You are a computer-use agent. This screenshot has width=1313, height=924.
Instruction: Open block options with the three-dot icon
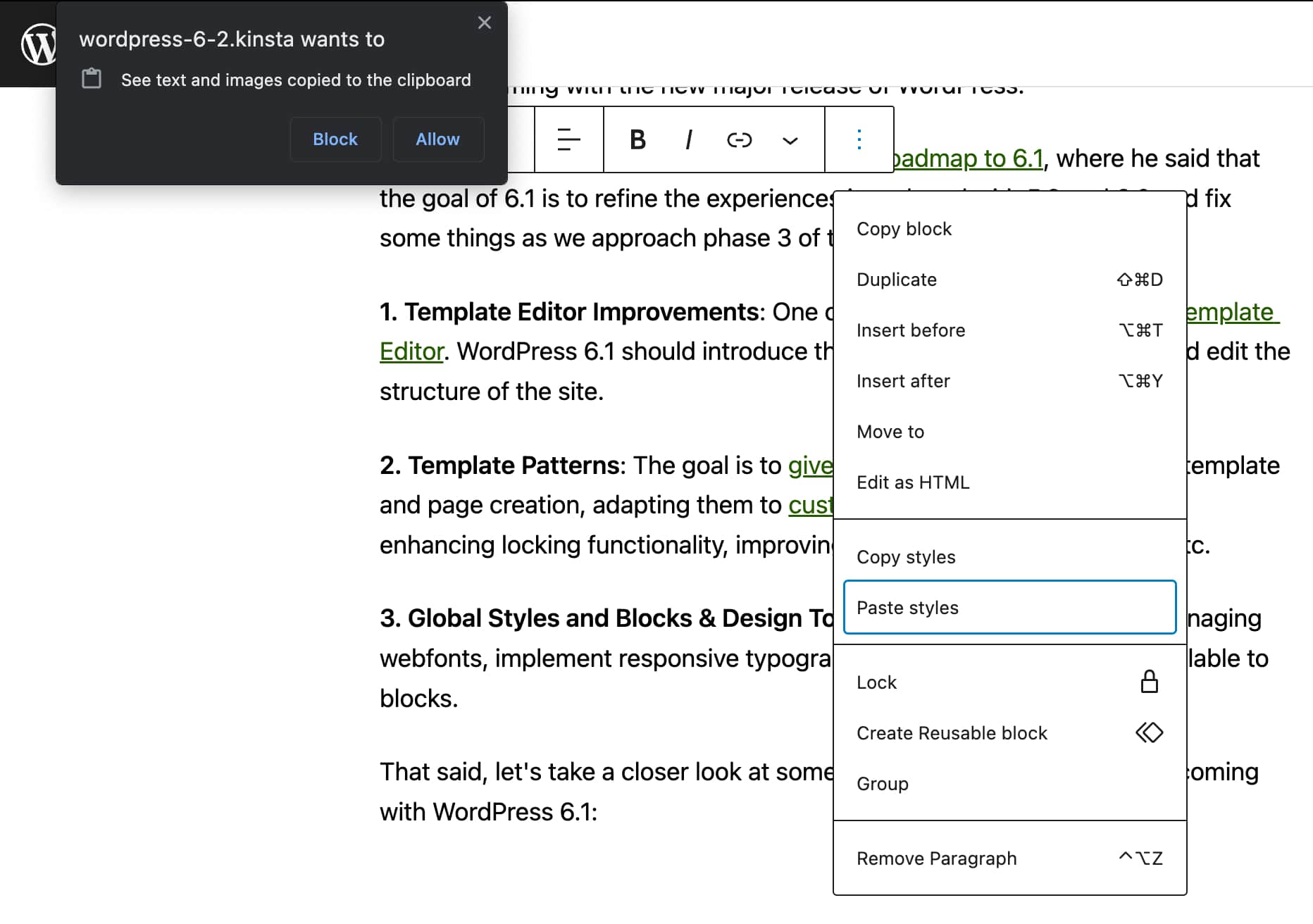(x=859, y=139)
